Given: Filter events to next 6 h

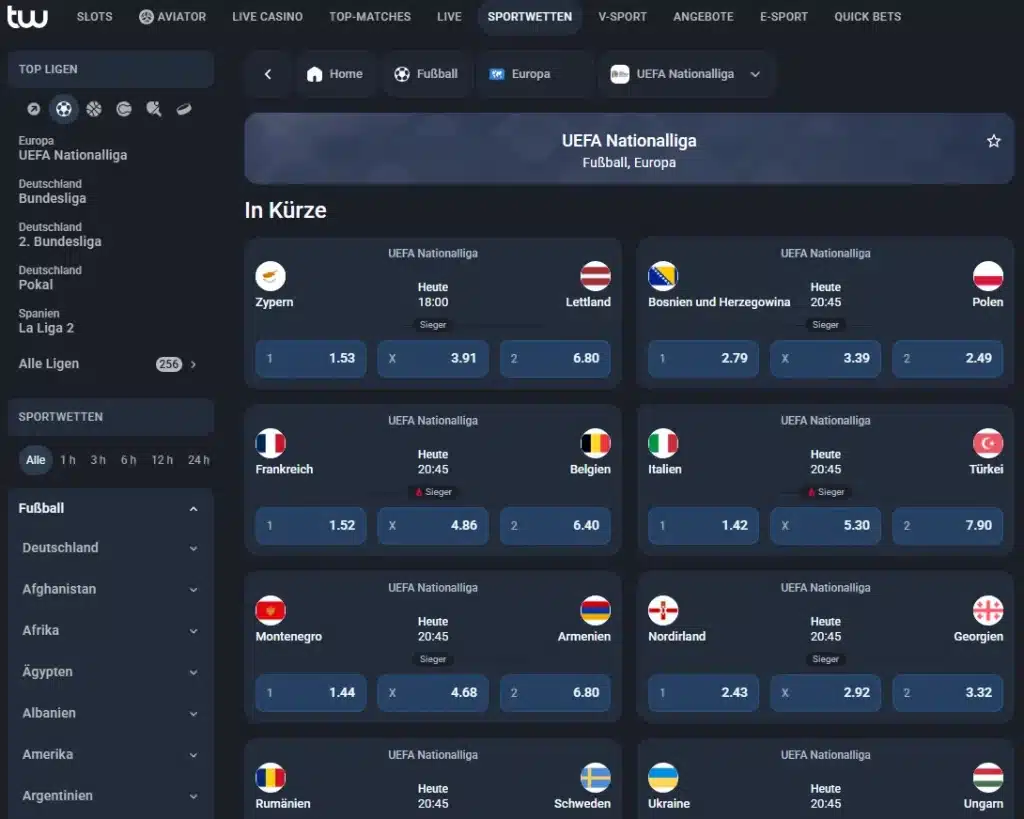Looking at the screenshot, I should pyautogui.click(x=129, y=460).
